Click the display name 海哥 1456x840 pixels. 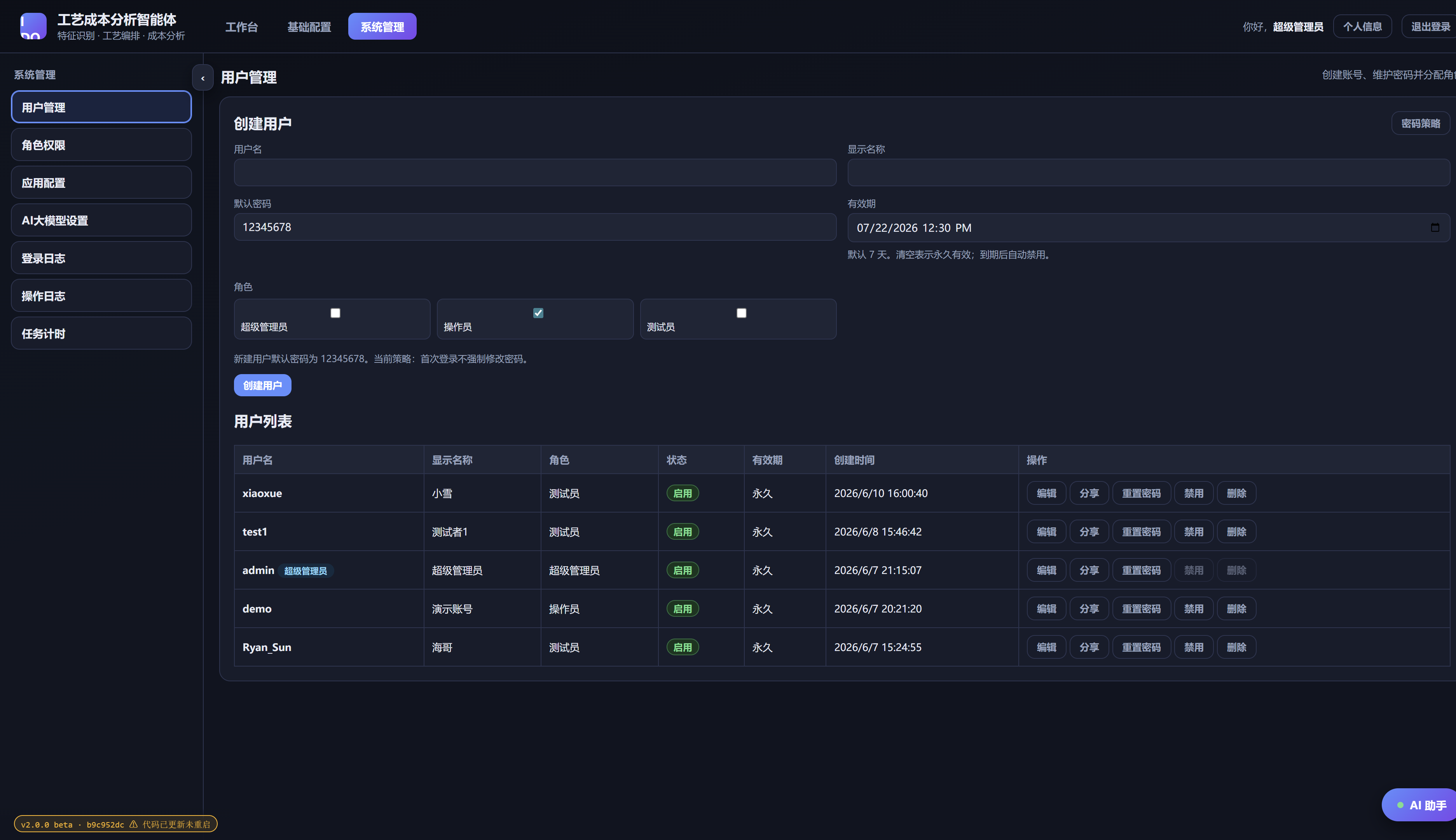[x=442, y=647]
